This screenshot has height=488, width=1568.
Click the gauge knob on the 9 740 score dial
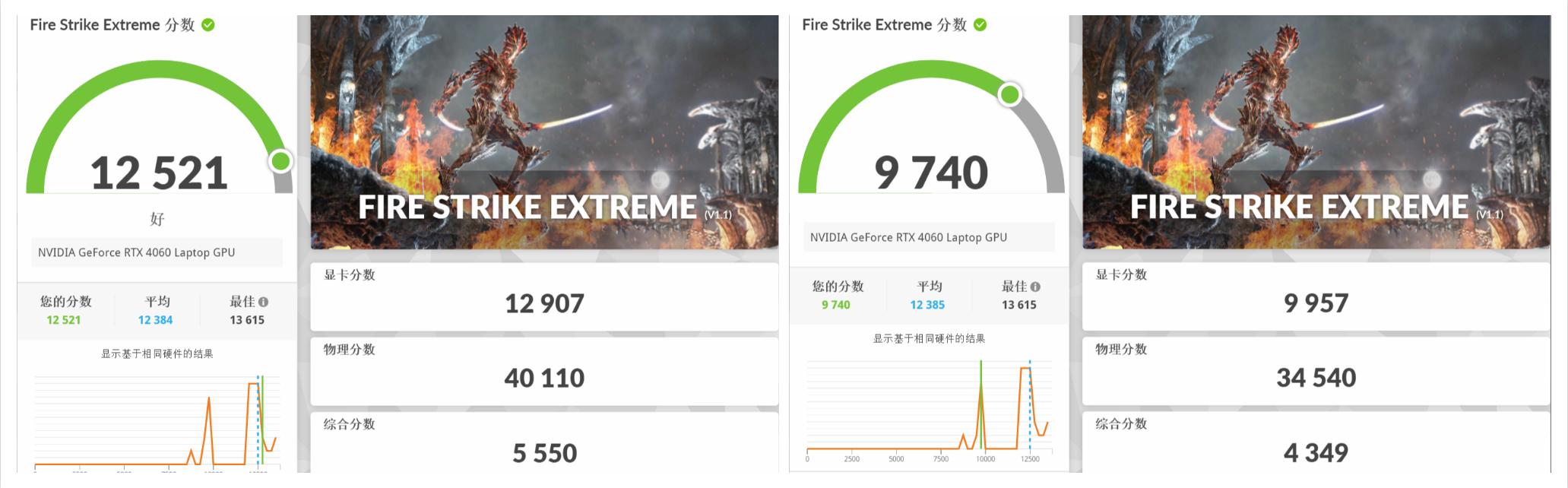tap(1010, 95)
